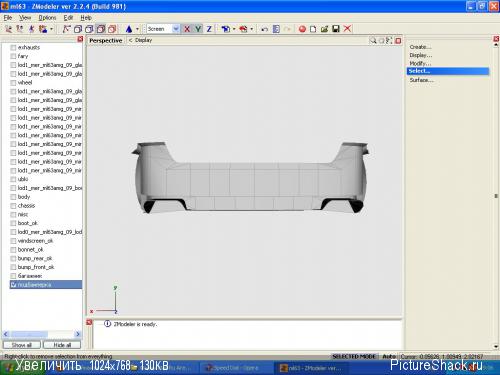The width and height of the screenshot is (500, 375).
Task: Click the highlighted third view-cube icon
Action: pos(101,29)
